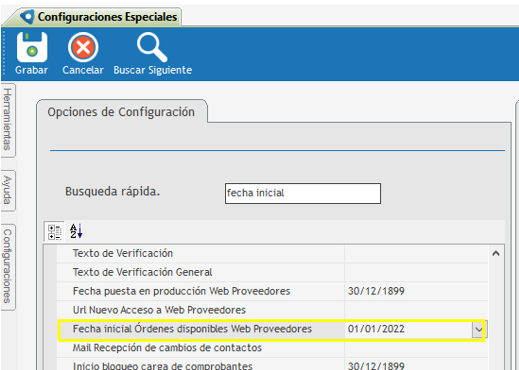Click the Grabar save disk icon
The width and height of the screenshot is (519, 370).
point(32,47)
